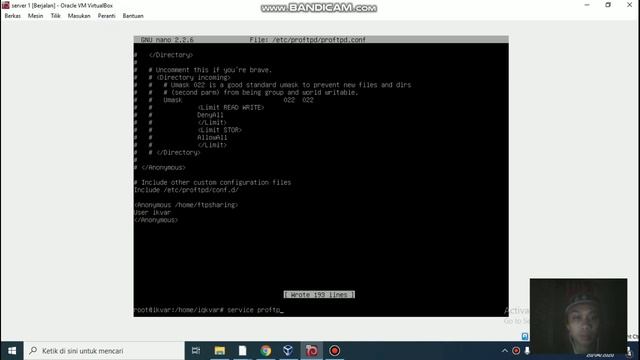Open Task View from taskbar
The width and height of the screenshot is (640, 360).
[x=196, y=351]
